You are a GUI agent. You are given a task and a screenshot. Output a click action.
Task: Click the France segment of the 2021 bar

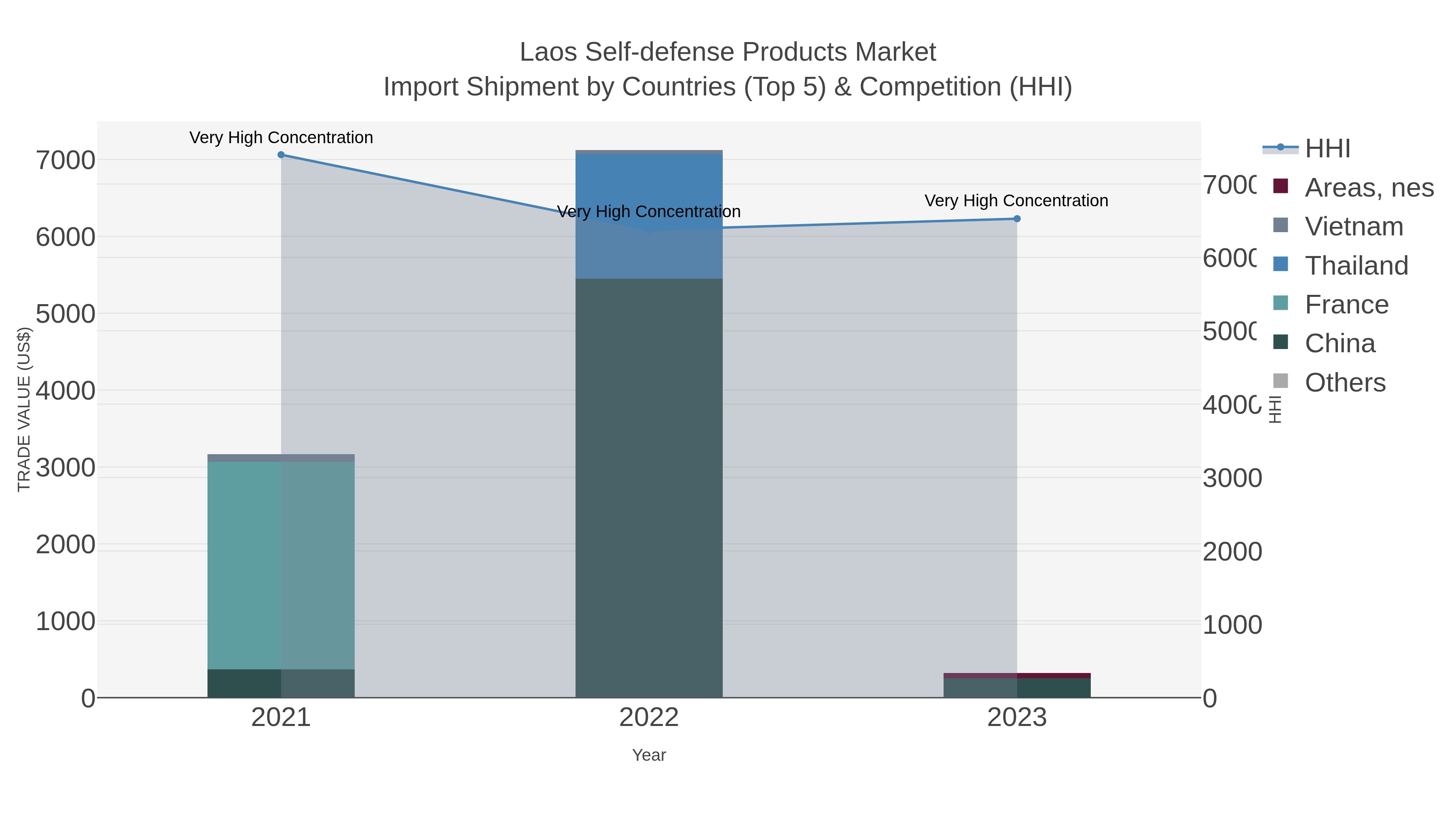281,566
